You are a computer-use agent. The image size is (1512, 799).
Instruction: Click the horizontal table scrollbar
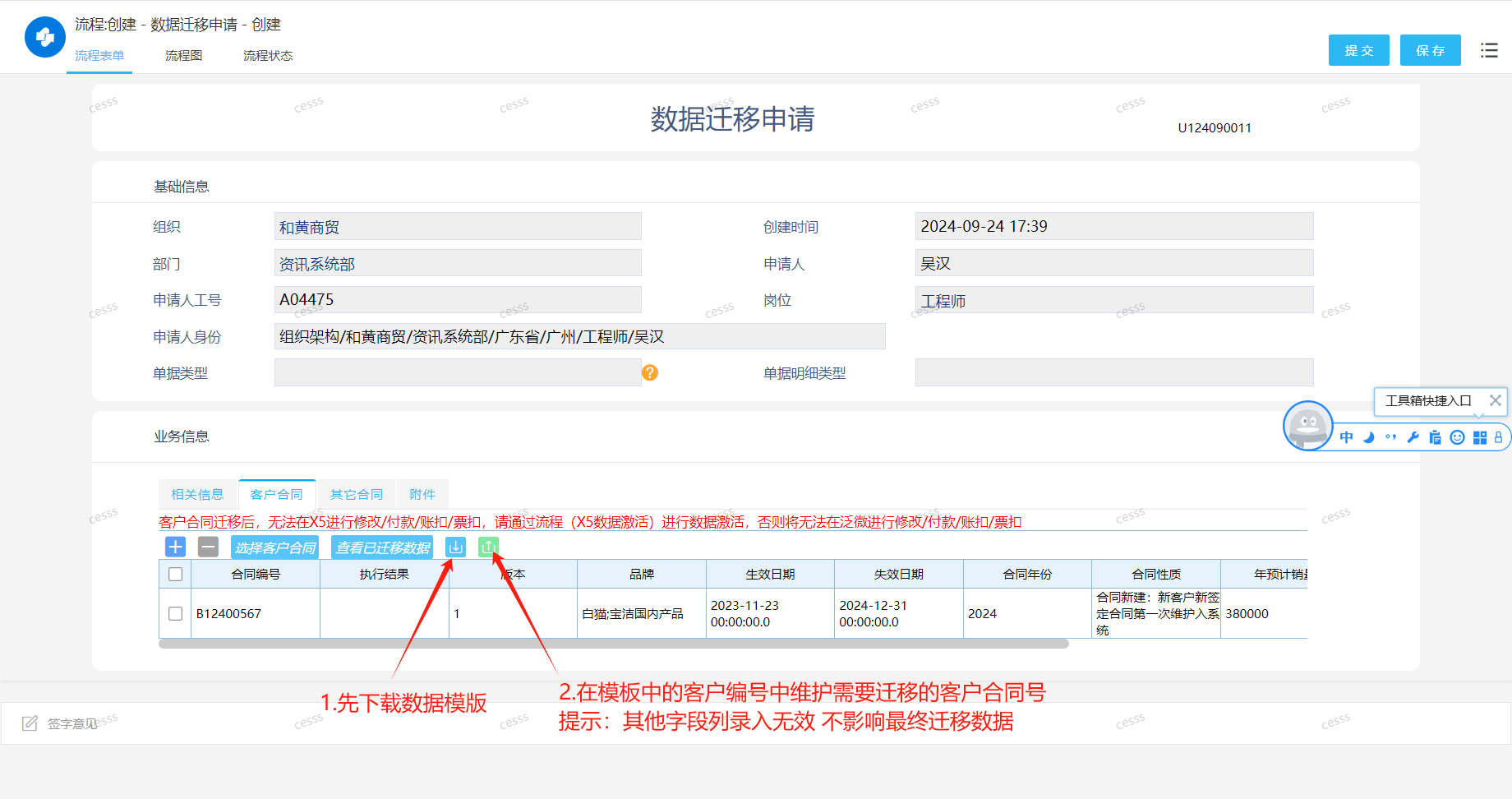tap(614, 644)
